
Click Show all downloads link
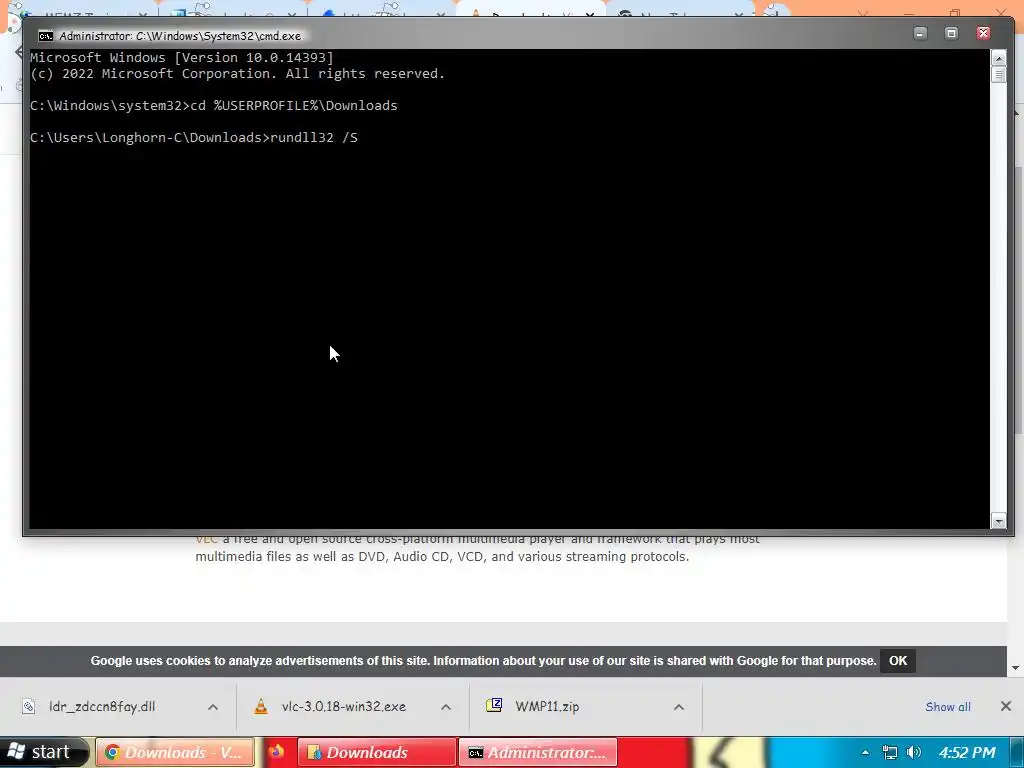click(948, 707)
